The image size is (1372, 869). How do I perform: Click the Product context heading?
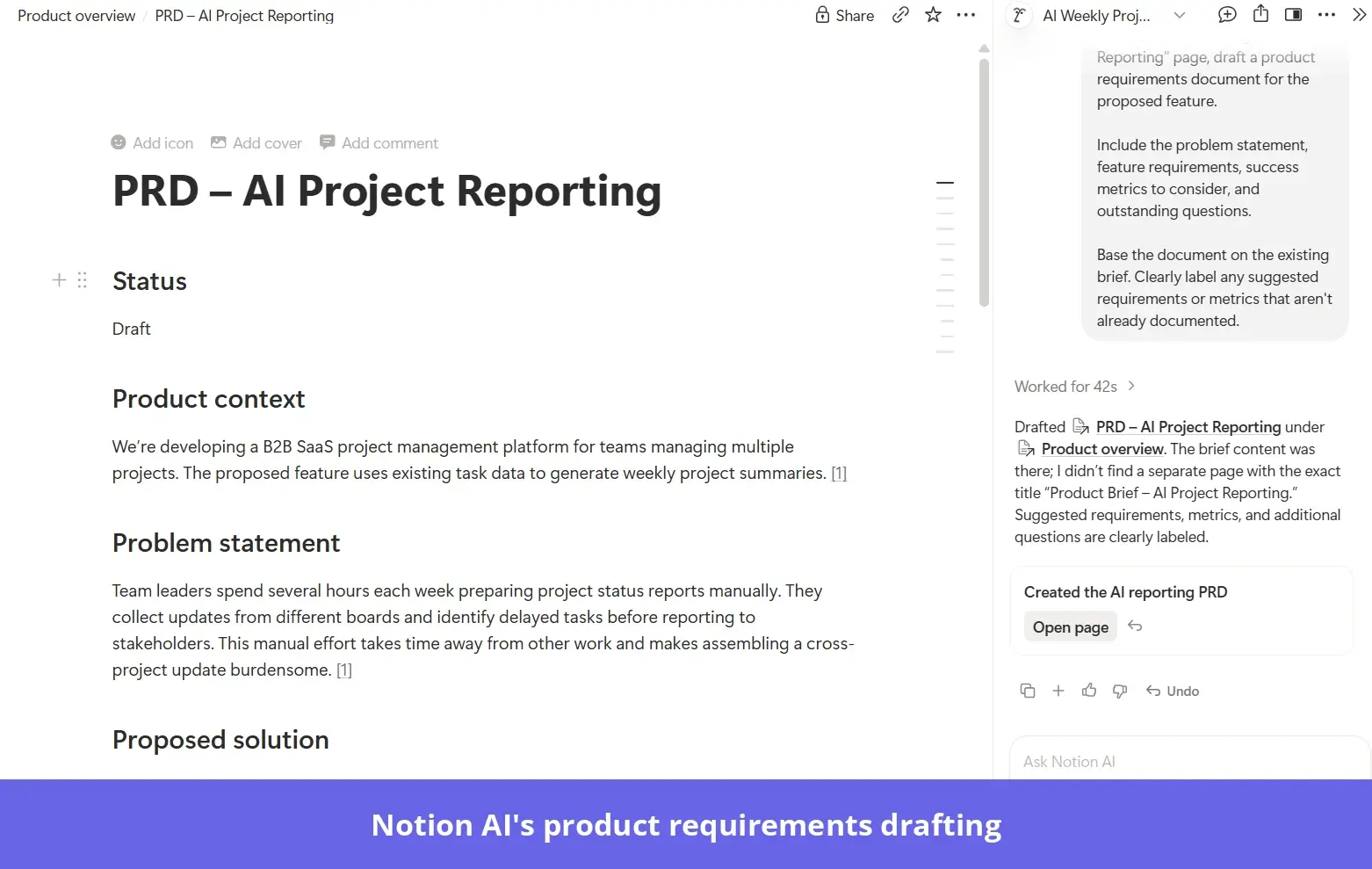click(x=209, y=399)
